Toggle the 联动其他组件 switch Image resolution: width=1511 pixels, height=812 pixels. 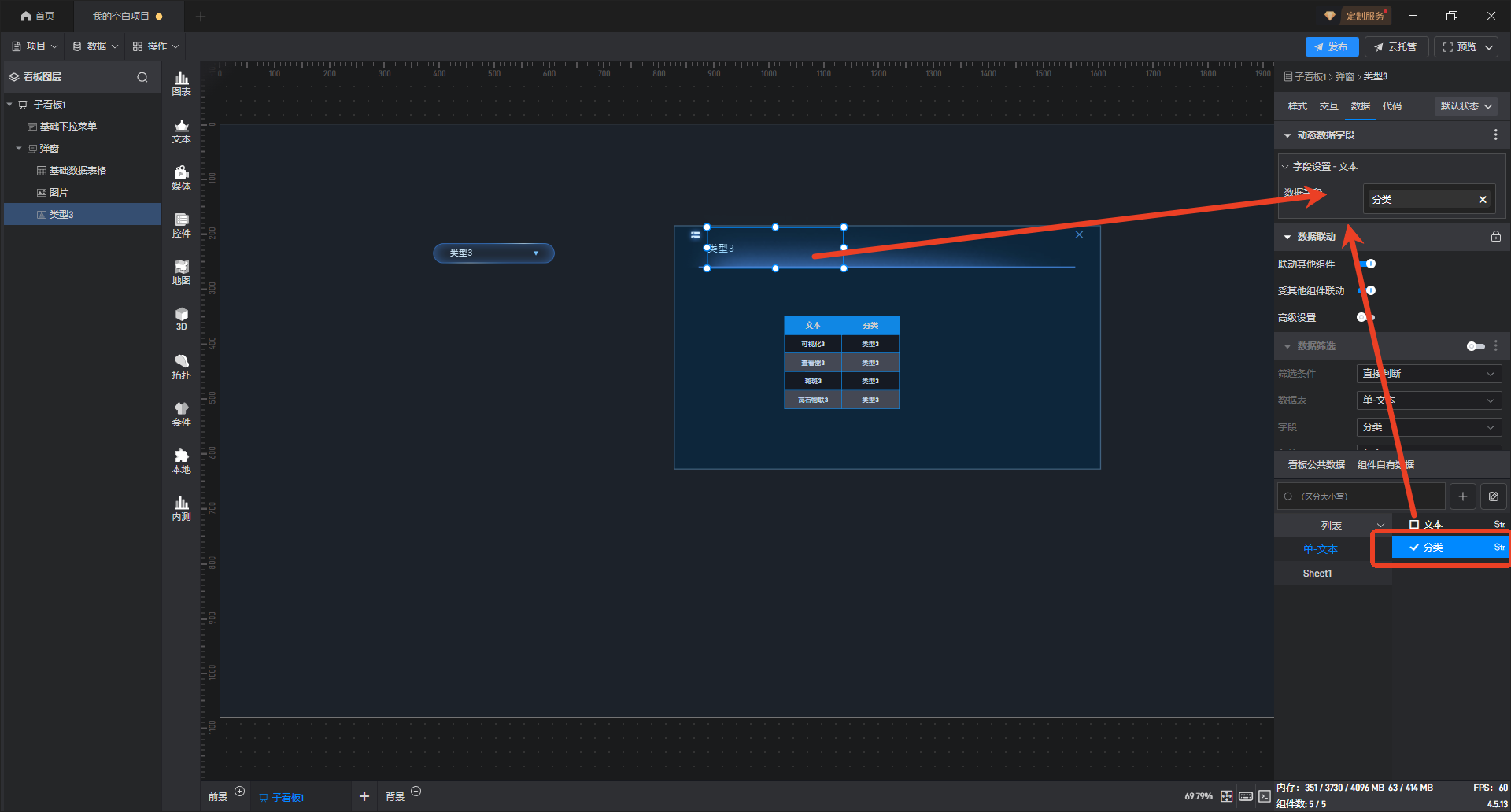[1368, 264]
